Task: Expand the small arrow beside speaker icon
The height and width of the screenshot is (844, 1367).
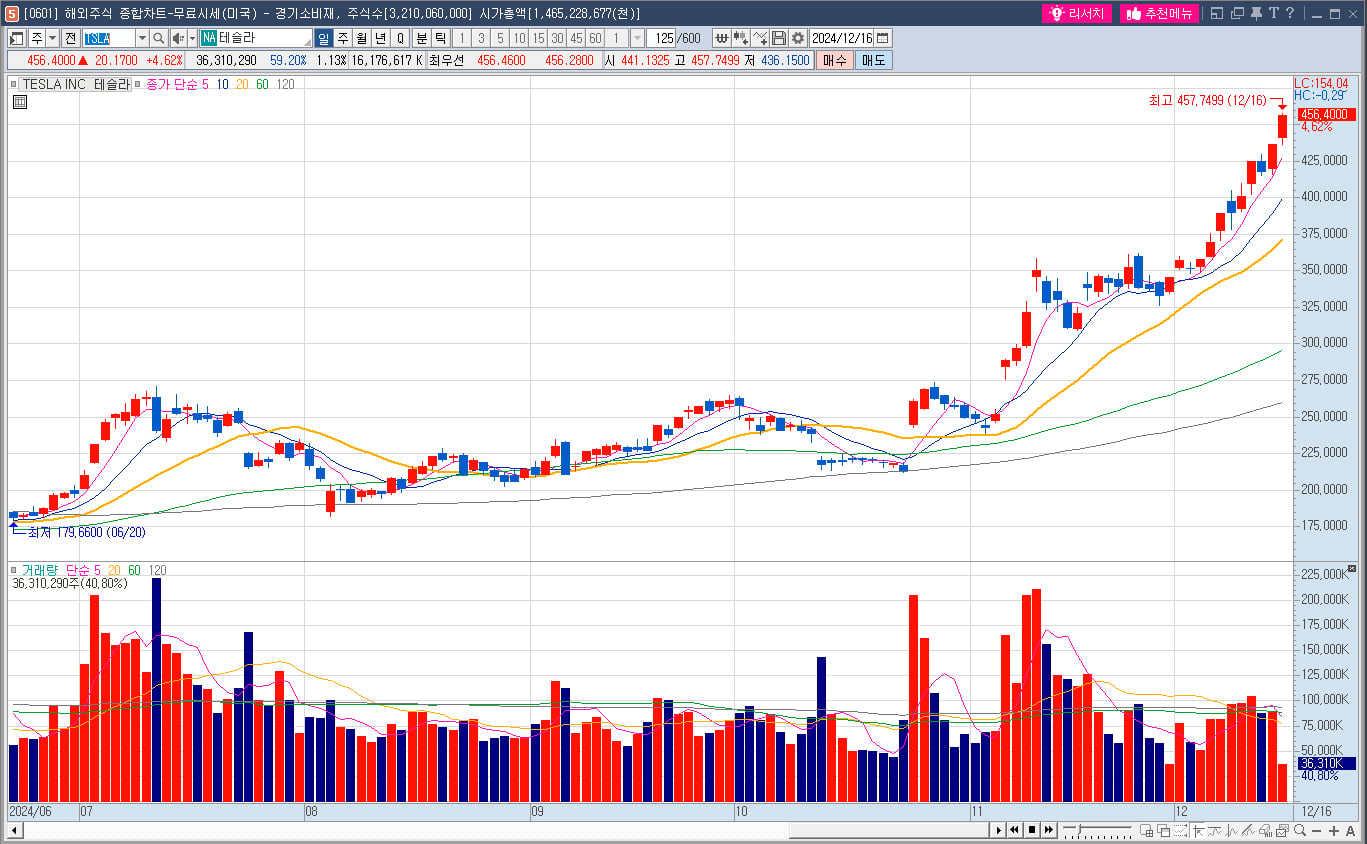Action: click(192, 38)
